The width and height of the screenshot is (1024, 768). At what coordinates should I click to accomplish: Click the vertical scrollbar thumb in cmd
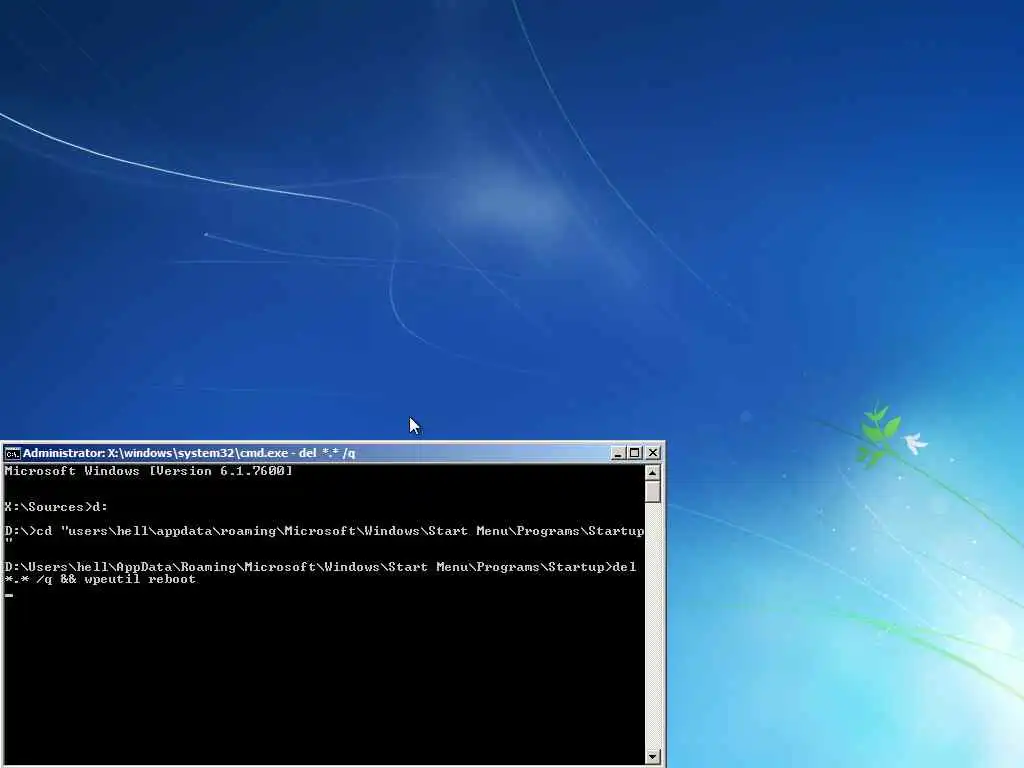coord(652,491)
